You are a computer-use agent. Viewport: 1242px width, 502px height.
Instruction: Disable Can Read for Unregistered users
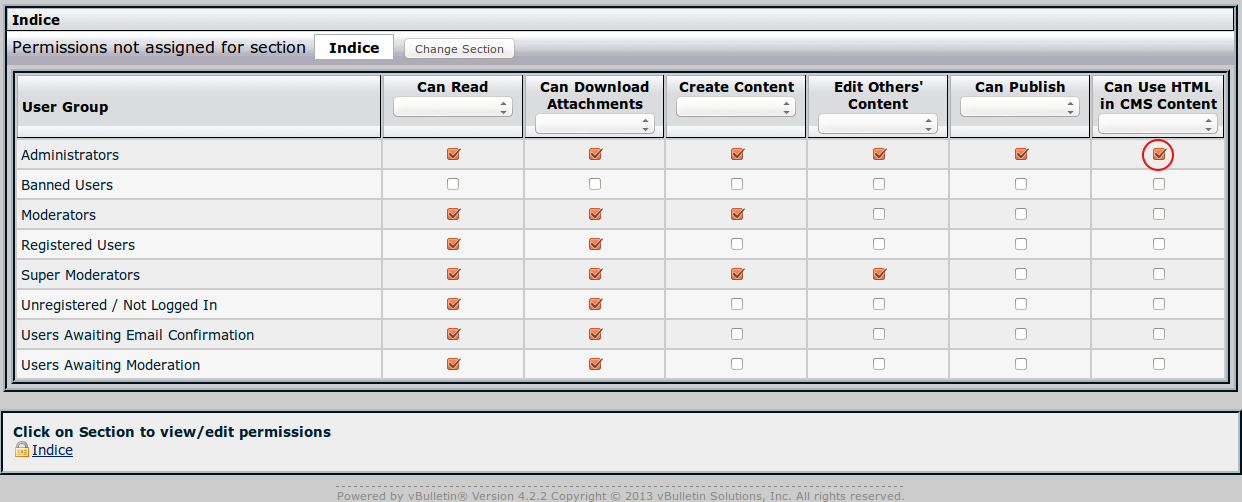(453, 304)
